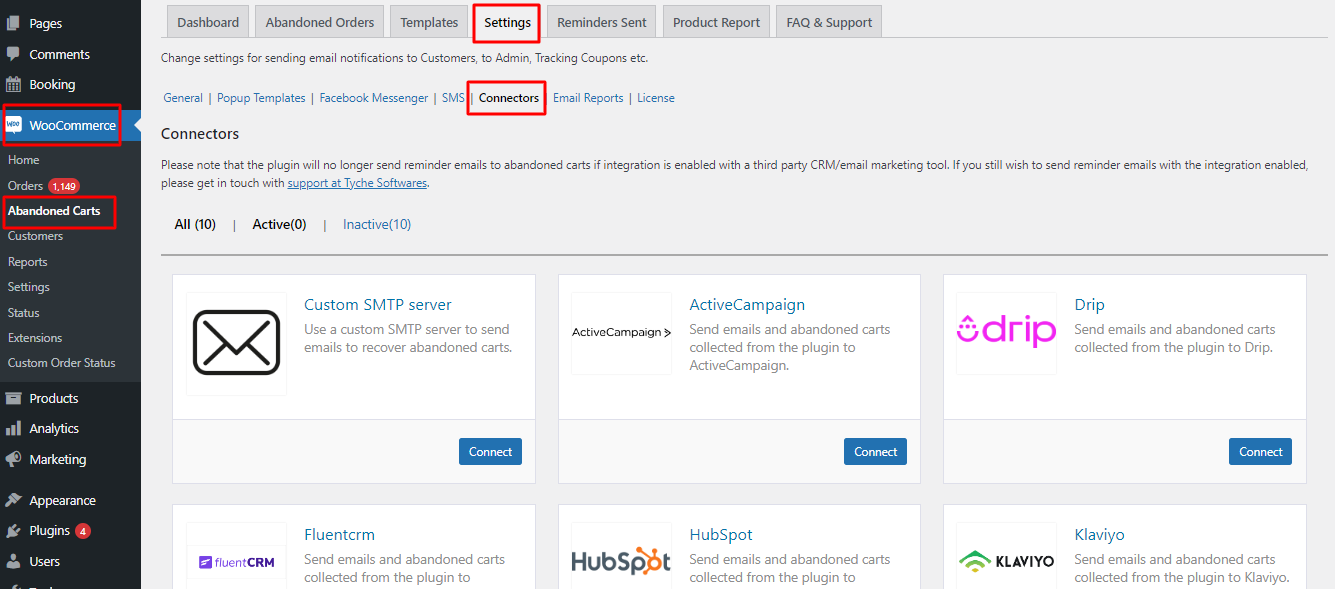This screenshot has height=589, width=1335.
Task: Open the Abandoned Orders tab
Action: click(x=320, y=22)
